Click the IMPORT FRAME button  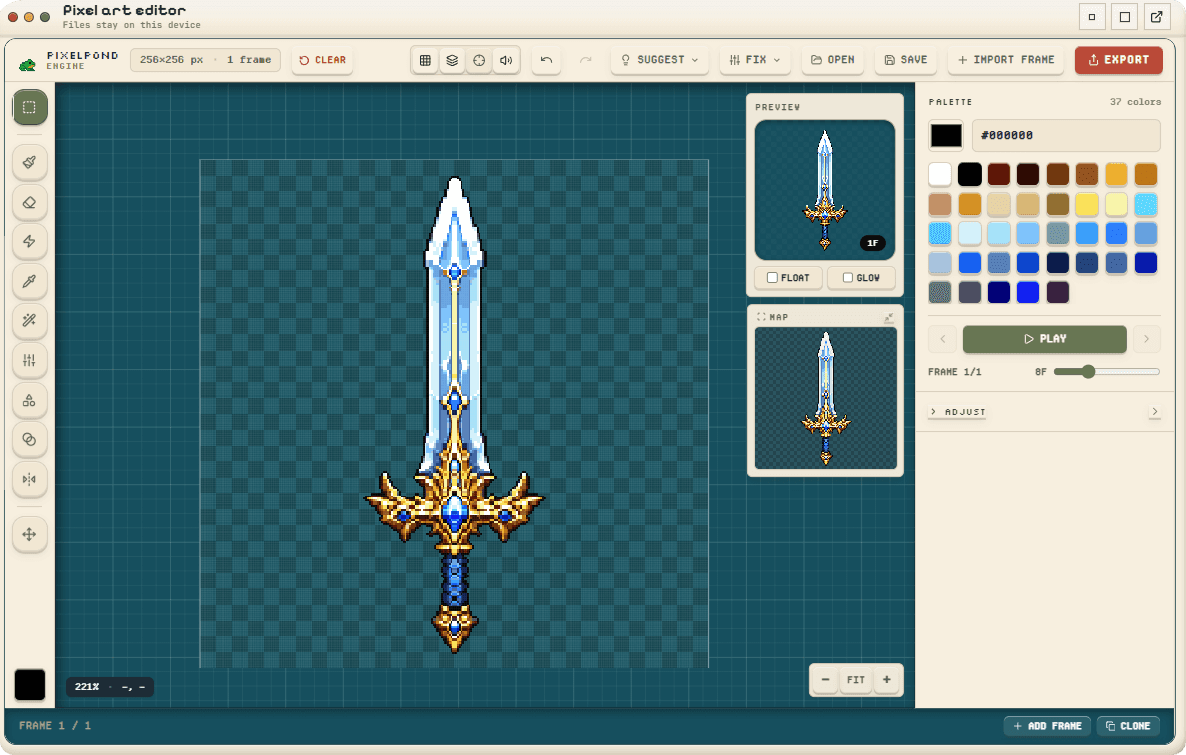tap(1005, 60)
